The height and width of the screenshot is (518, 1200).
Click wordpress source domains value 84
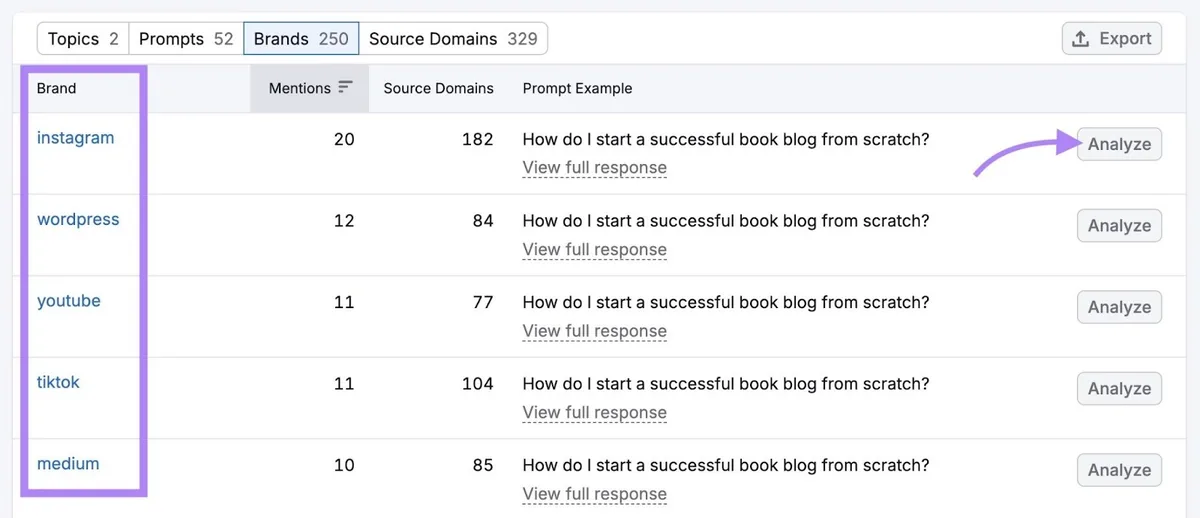tap(483, 221)
